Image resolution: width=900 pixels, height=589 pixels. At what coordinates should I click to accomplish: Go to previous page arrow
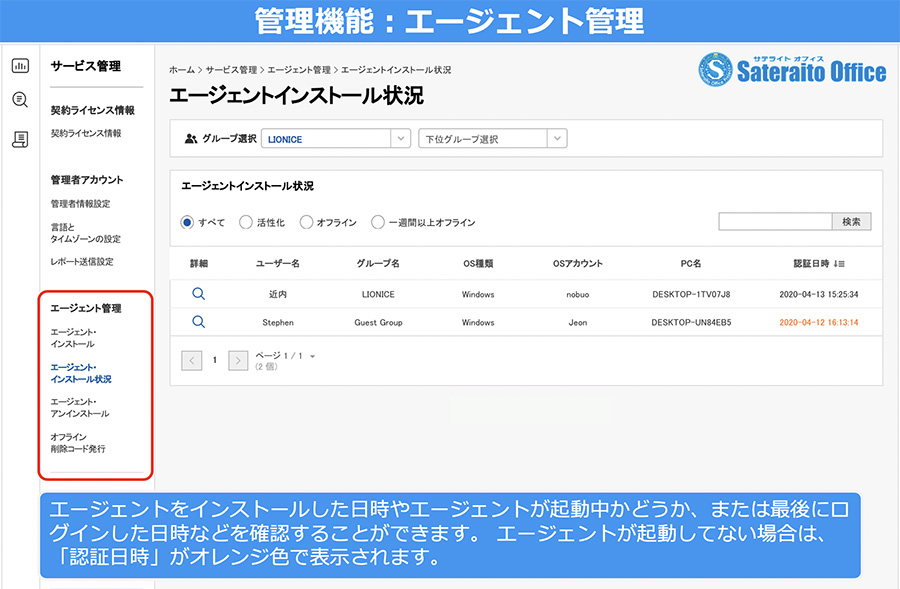192,361
